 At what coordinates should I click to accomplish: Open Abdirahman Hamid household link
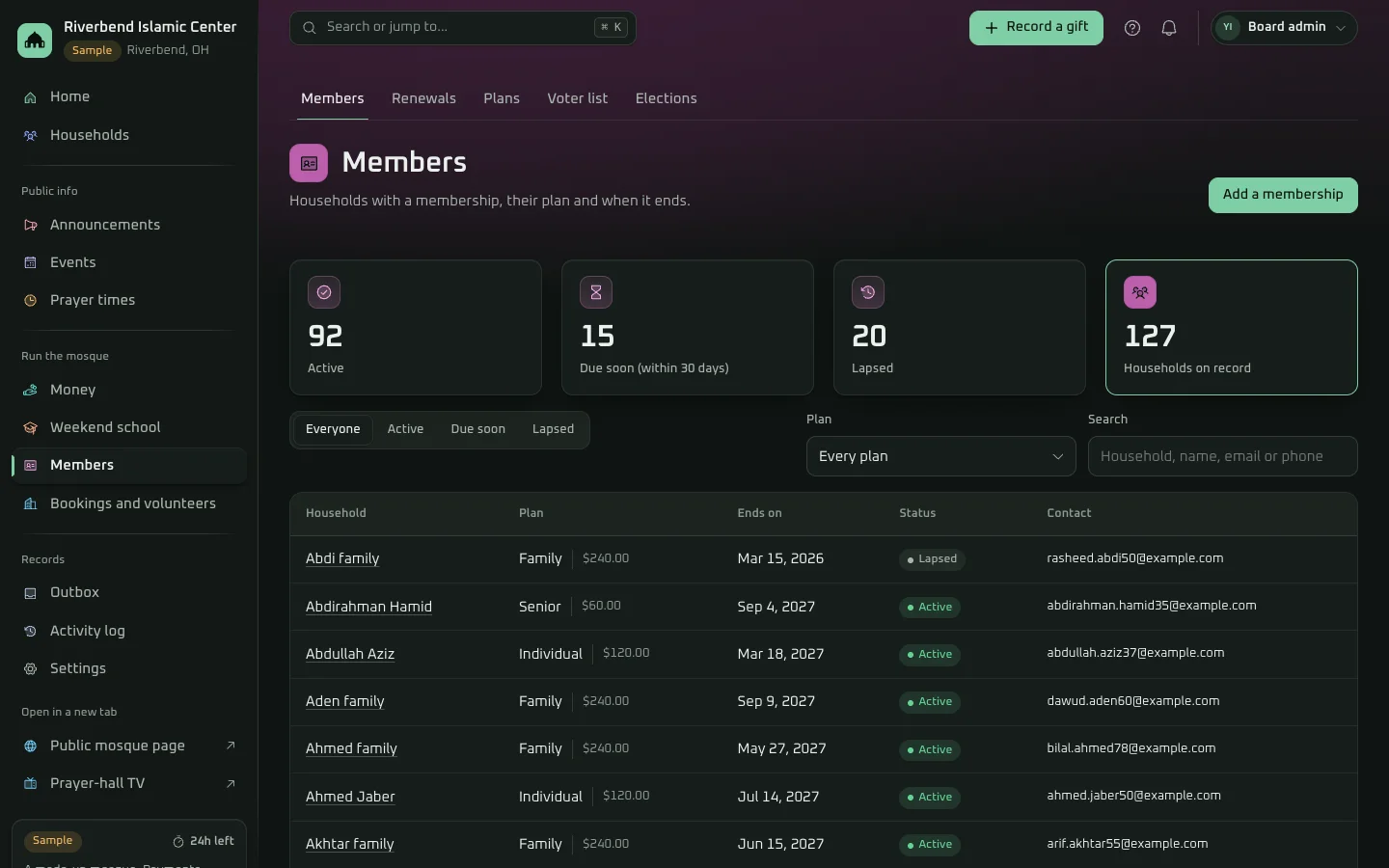368,607
